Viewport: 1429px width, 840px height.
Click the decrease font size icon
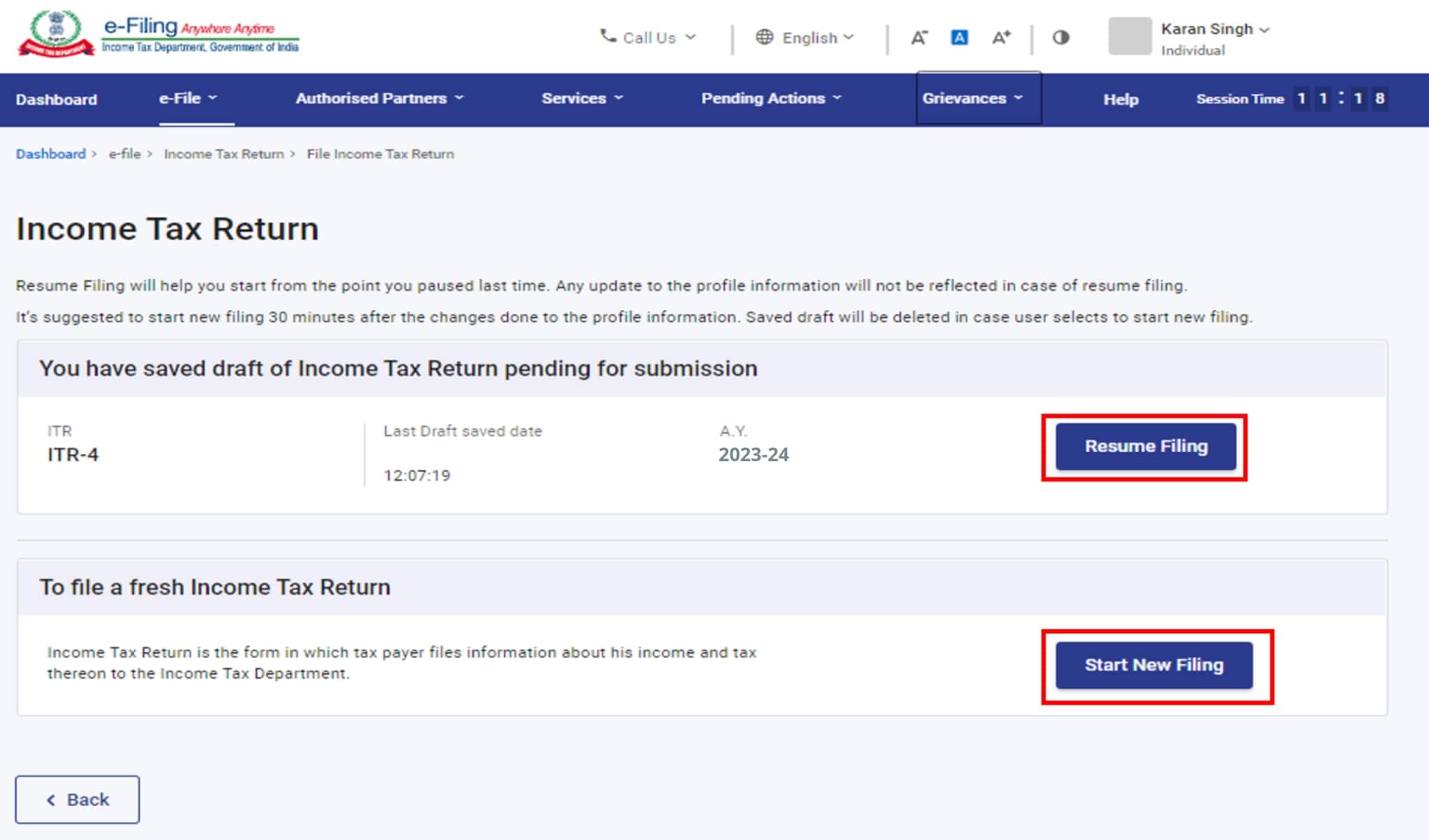point(919,38)
